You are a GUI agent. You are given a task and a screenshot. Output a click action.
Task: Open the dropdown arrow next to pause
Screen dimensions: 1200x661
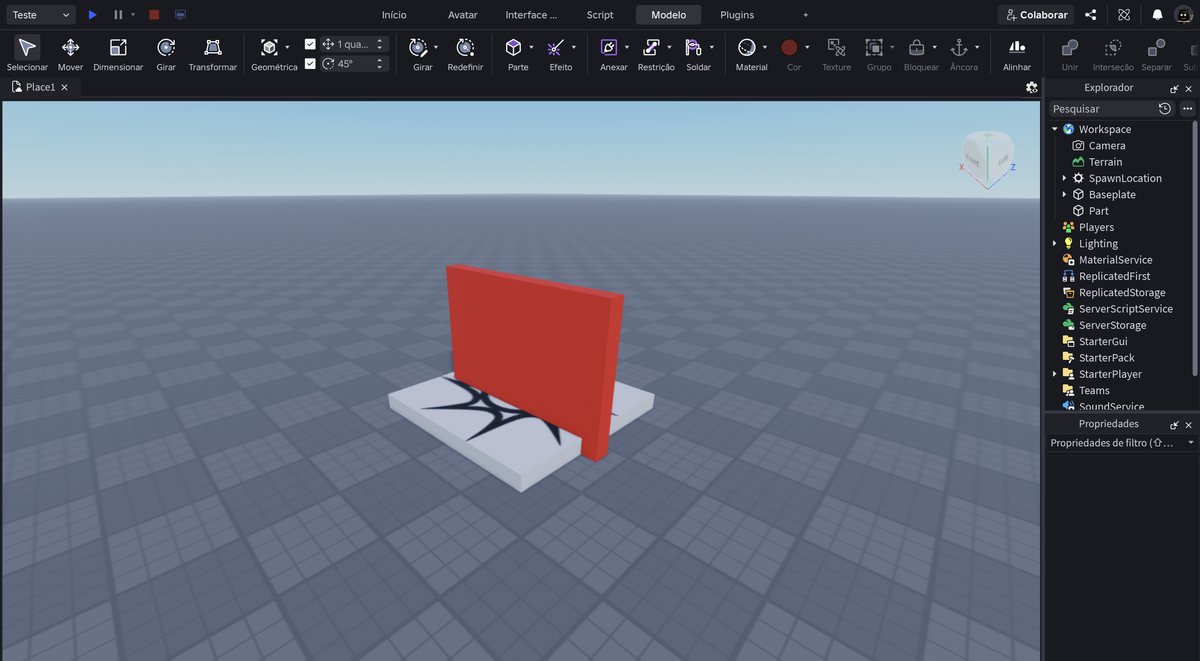[133, 15]
